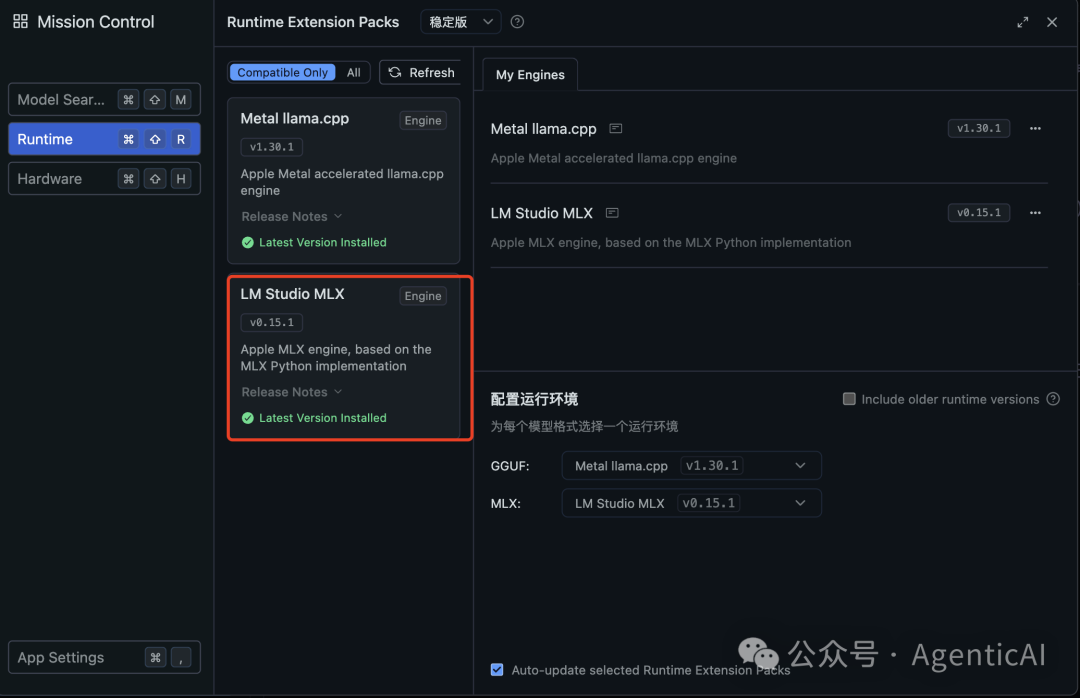Open the GGUF runtime dropdown
The width and height of the screenshot is (1080, 698).
[692, 466]
